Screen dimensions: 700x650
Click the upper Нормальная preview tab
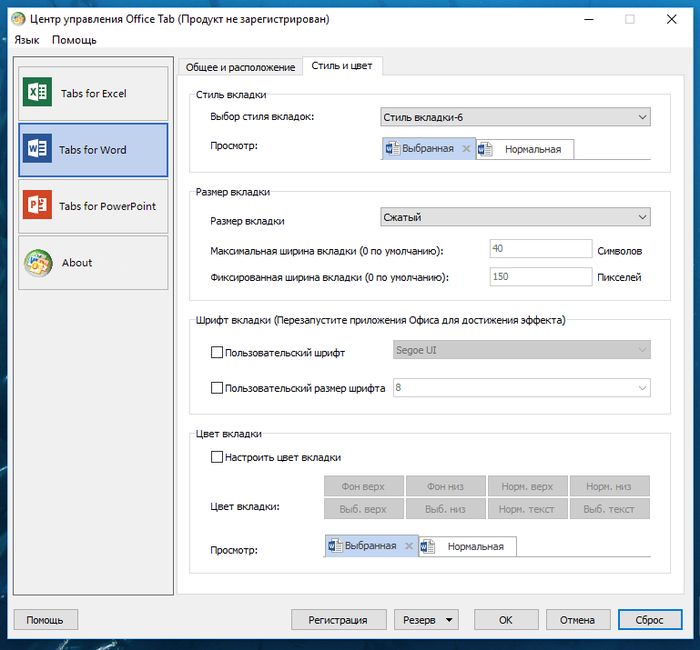click(525, 149)
